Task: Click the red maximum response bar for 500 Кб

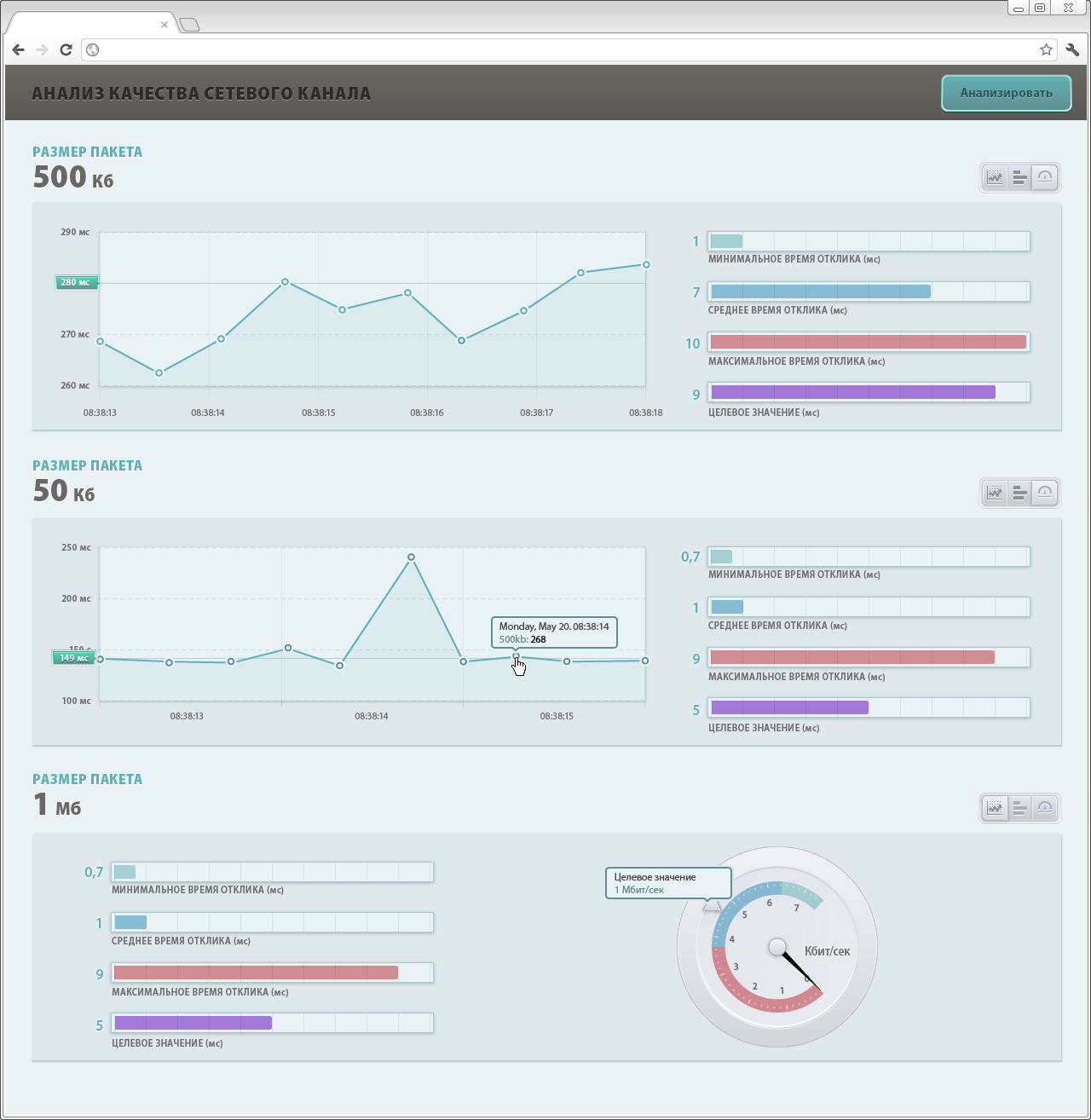Action: [x=869, y=342]
